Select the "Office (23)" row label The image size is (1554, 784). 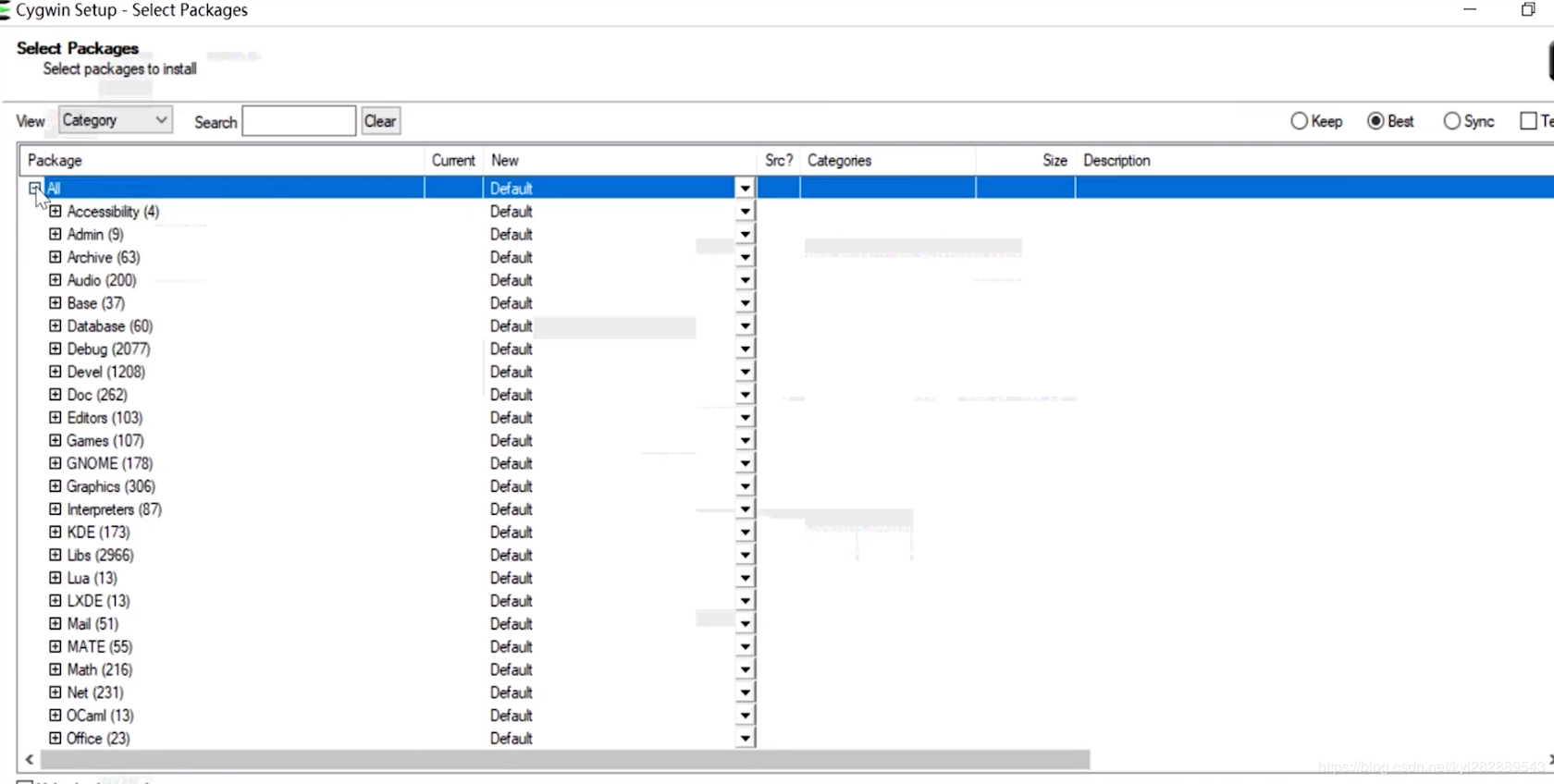pyautogui.click(x=98, y=739)
